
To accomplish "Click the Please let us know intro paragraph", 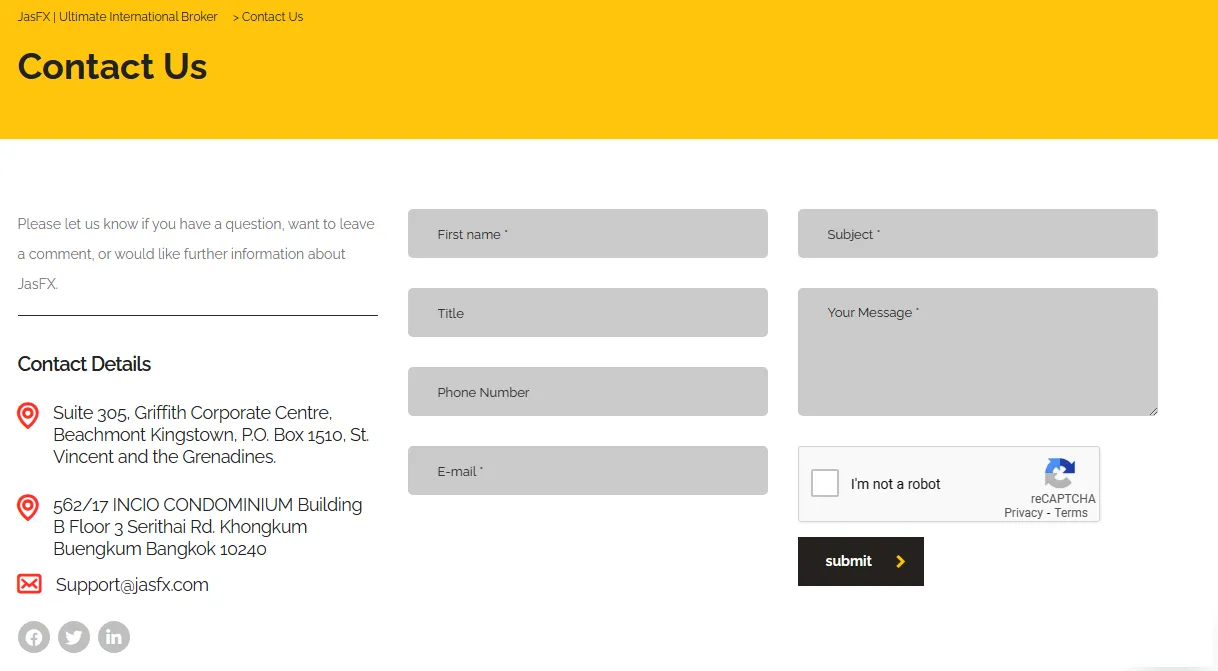I will click(196, 254).
